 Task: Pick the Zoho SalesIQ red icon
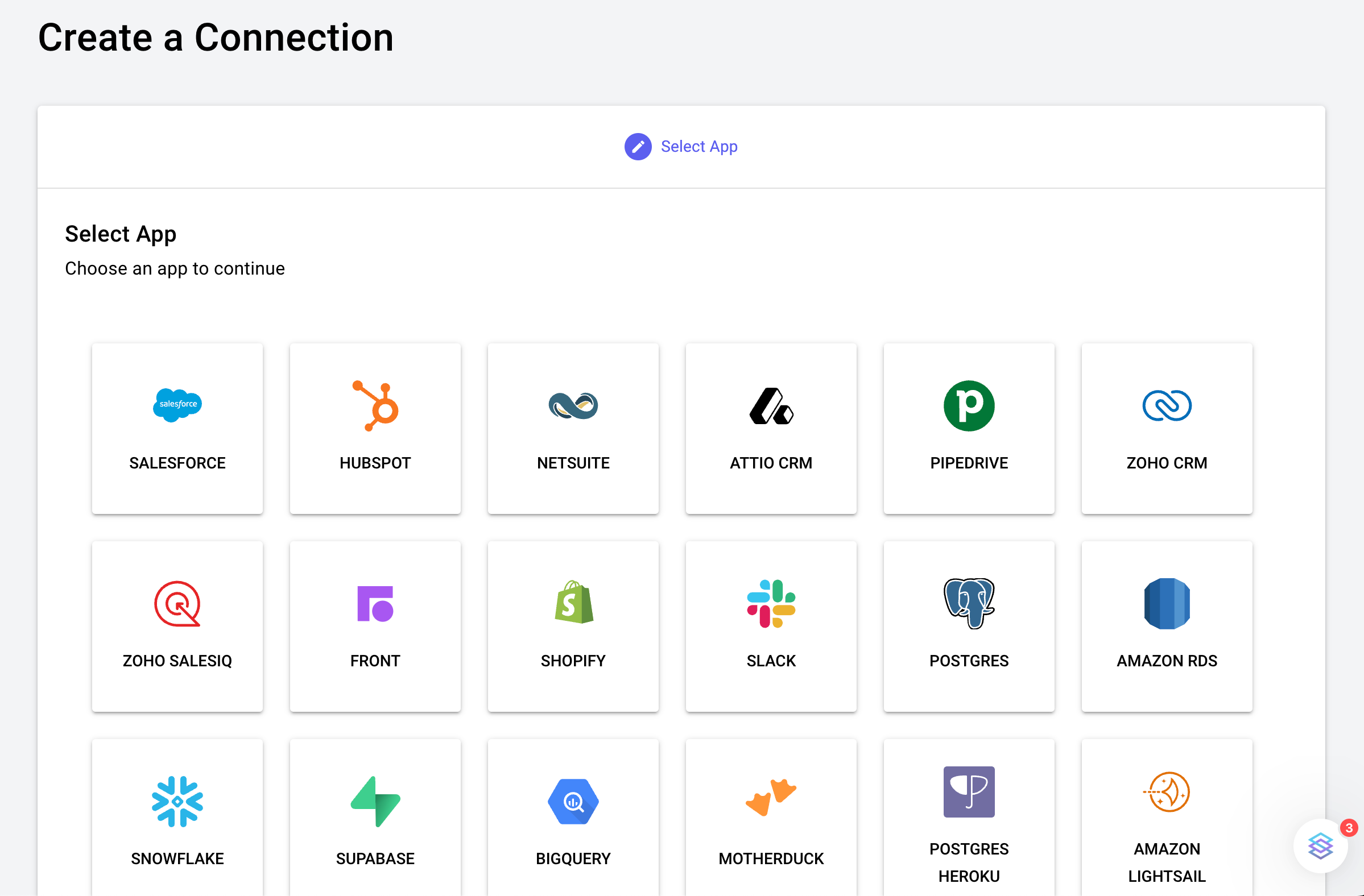coord(177,604)
